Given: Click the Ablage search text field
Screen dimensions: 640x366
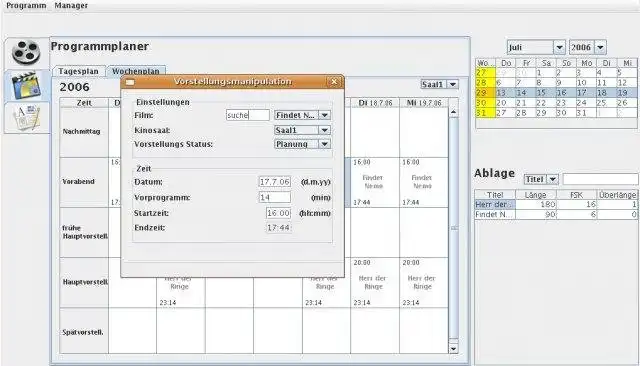Looking at the screenshot, I should tap(600, 179).
